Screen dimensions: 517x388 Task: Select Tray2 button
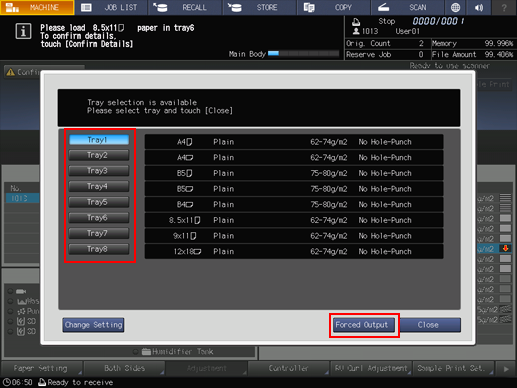[99, 155]
